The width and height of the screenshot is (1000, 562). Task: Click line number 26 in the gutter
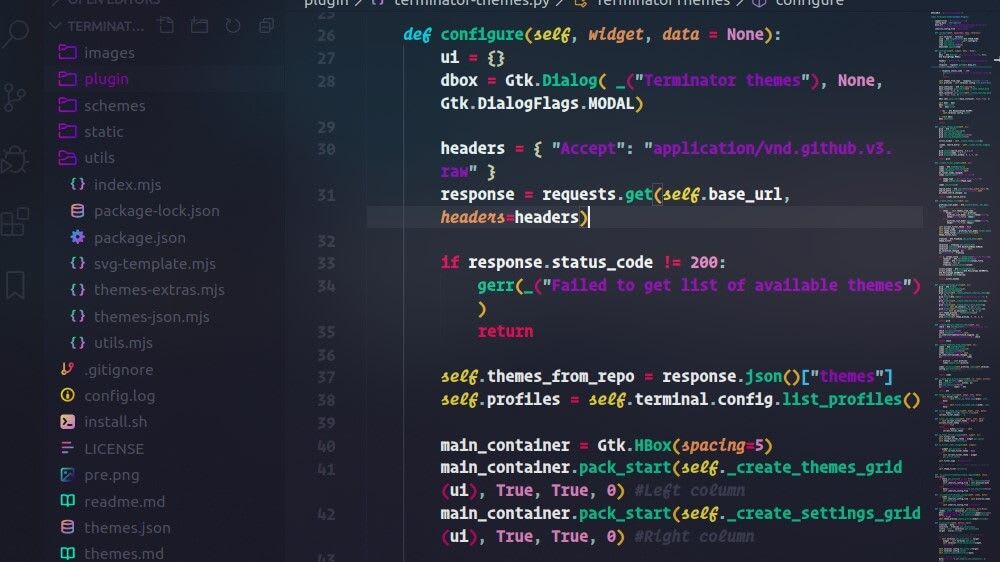tap(326, 36)
